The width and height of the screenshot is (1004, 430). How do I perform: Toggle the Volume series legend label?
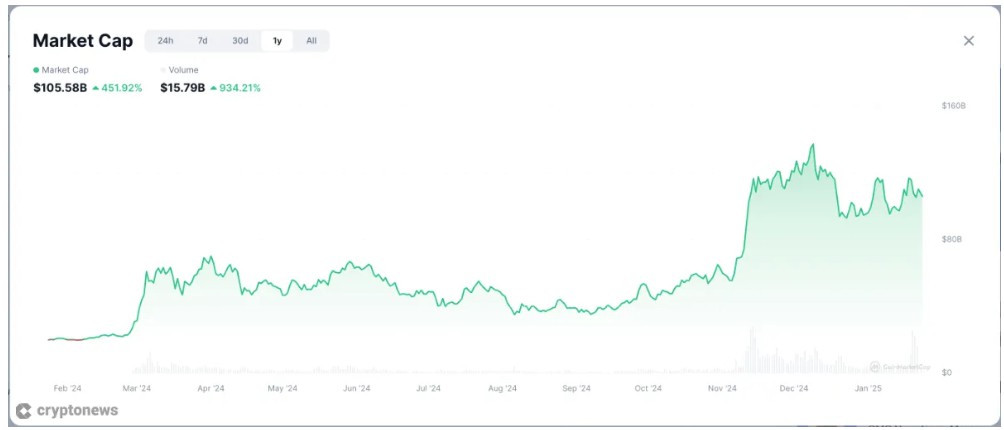pos(184,70)
